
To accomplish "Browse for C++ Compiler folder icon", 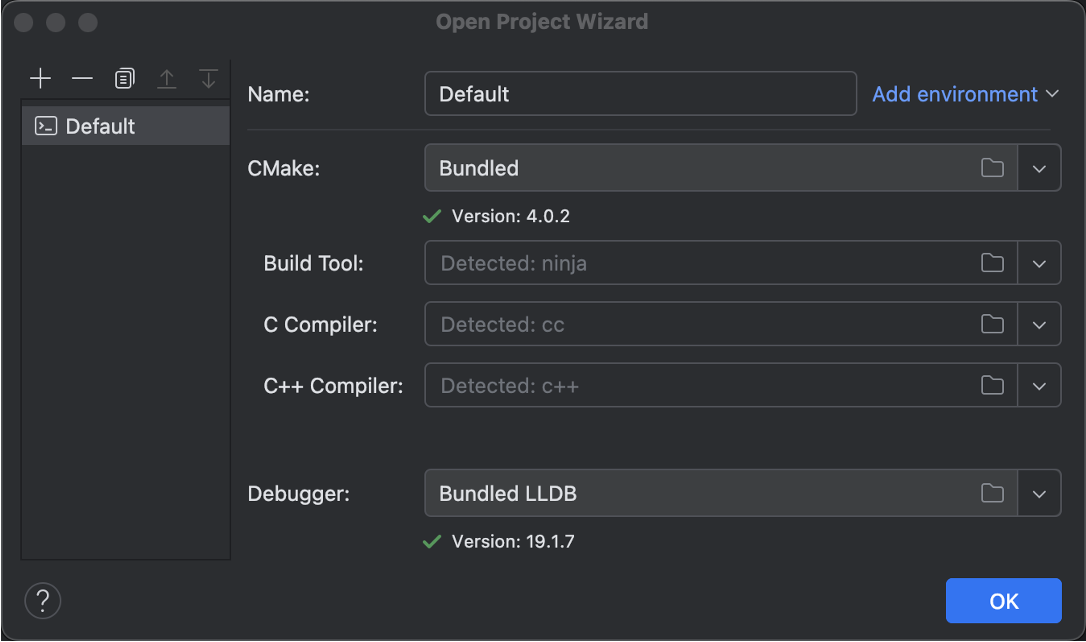I will [992, 386].
